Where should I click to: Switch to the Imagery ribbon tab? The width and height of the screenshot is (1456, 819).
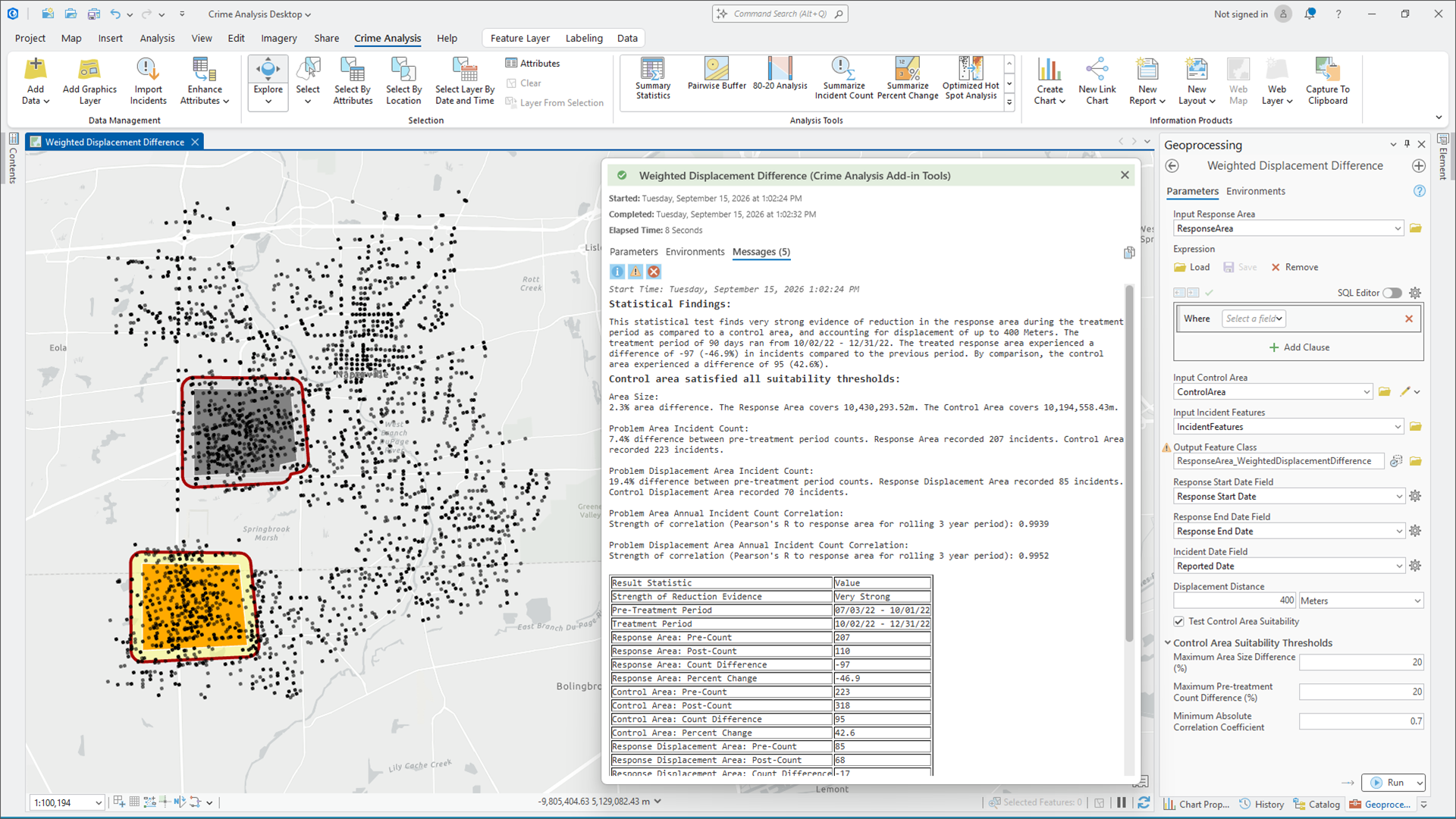(x=279, y=38)
